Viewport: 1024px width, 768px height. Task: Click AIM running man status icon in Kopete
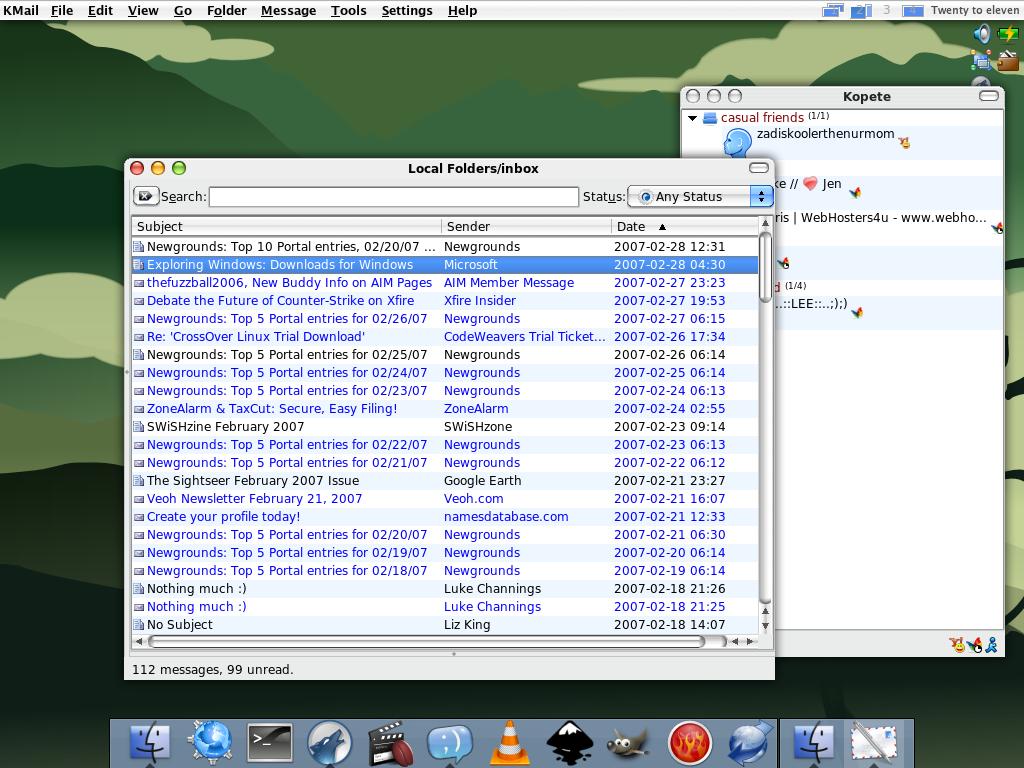coord(991,645)
